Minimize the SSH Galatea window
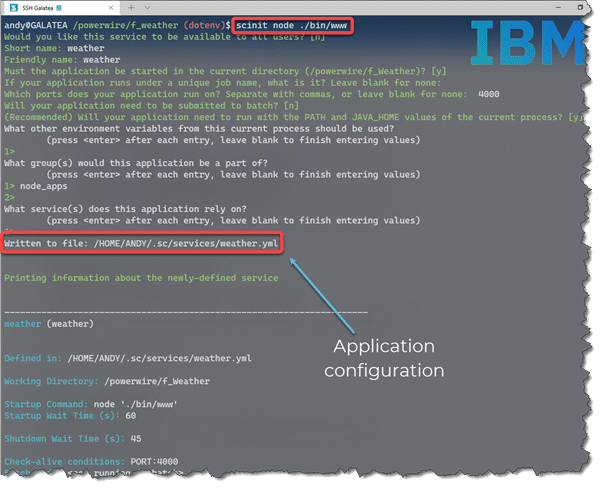The width and height of the screenshot is (602, 489). [x=519, y=8]
